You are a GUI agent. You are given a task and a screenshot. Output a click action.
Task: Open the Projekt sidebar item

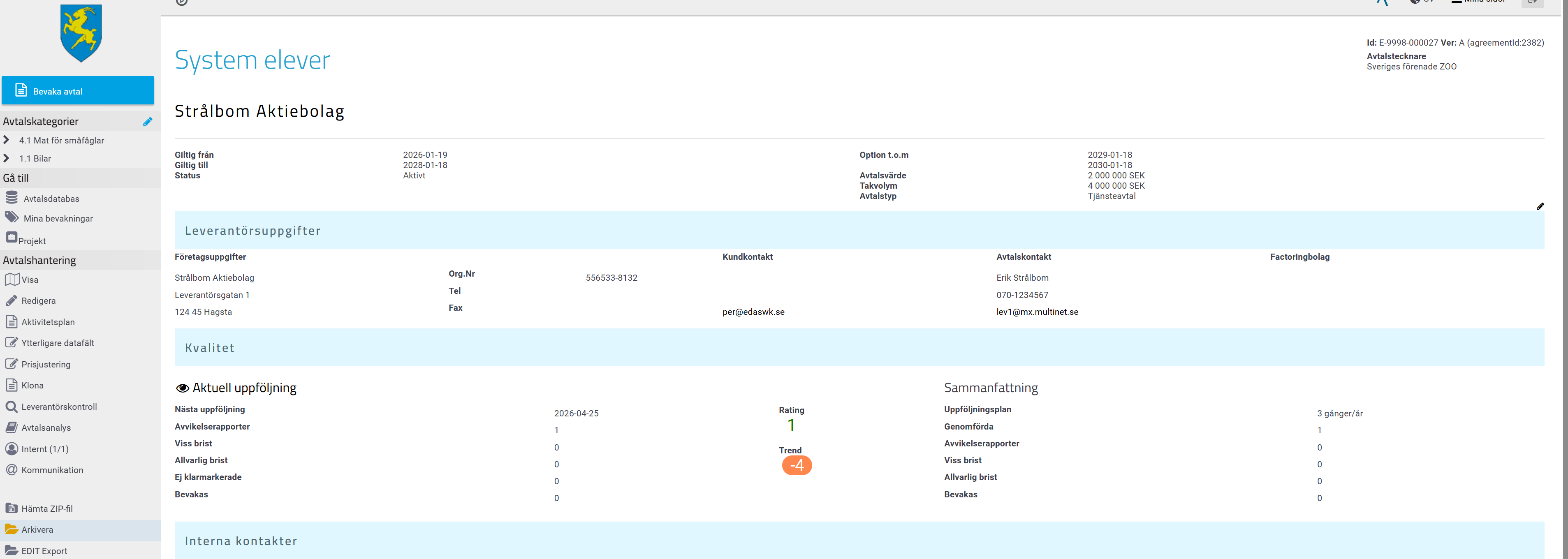[32, 241]
